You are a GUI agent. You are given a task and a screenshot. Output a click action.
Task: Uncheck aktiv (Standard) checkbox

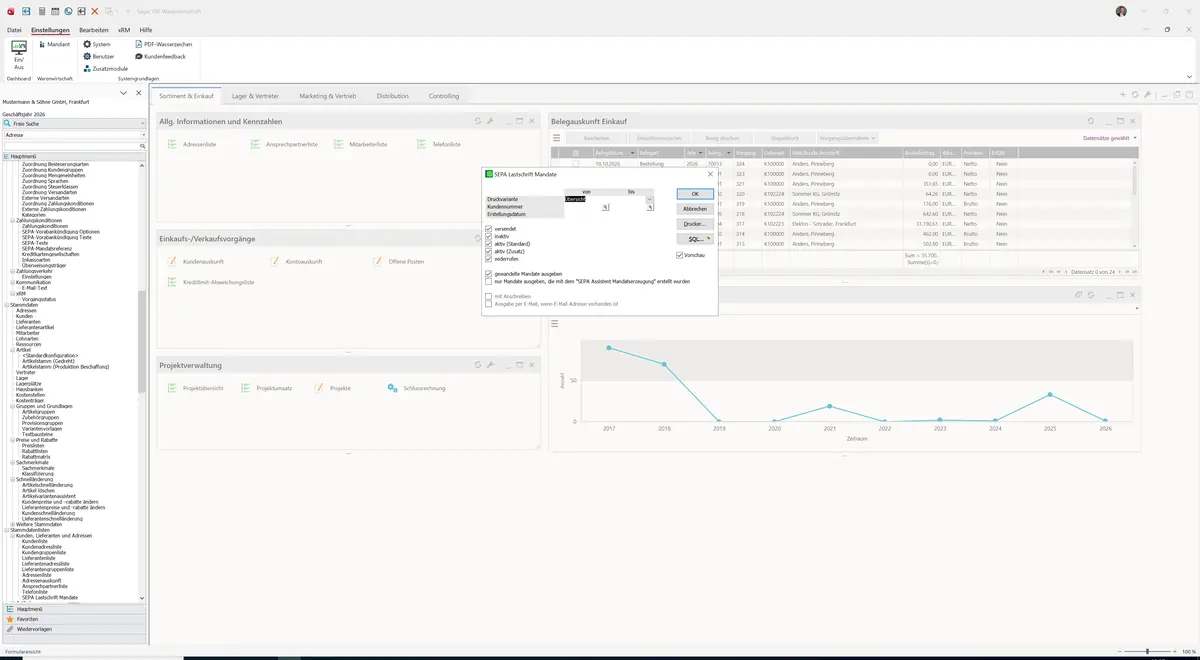click(x=488, y=244)
